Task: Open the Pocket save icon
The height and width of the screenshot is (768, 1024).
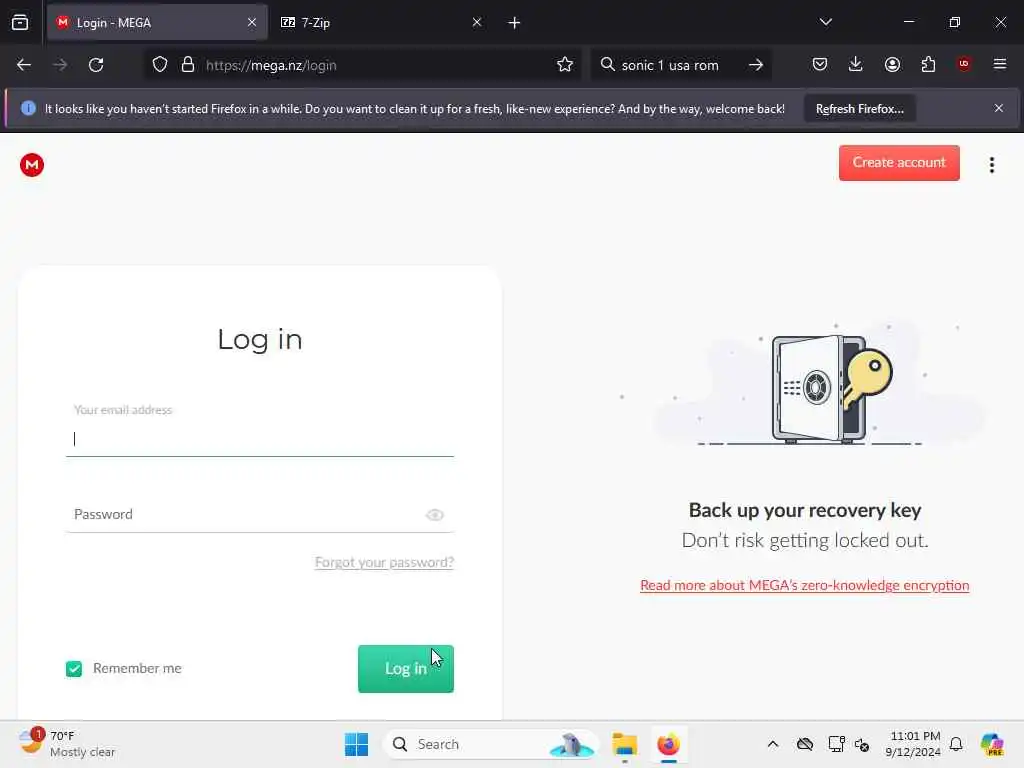Action: [x=820, y=64]
